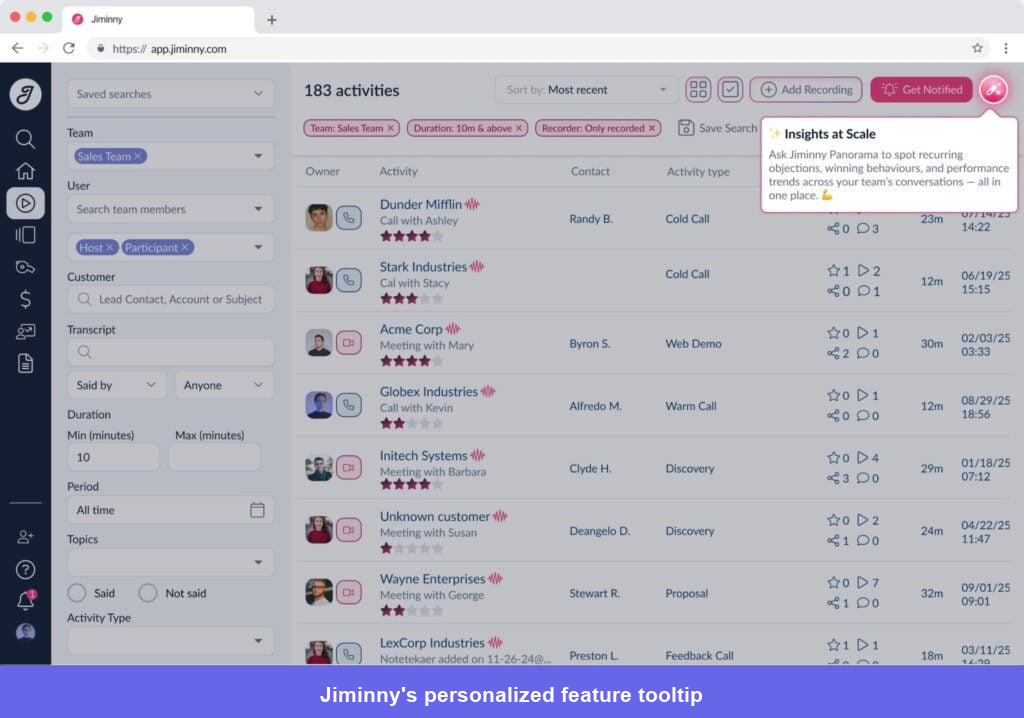Open the help question mark icon
1024x718 pixels.
(x=25, y=569)
